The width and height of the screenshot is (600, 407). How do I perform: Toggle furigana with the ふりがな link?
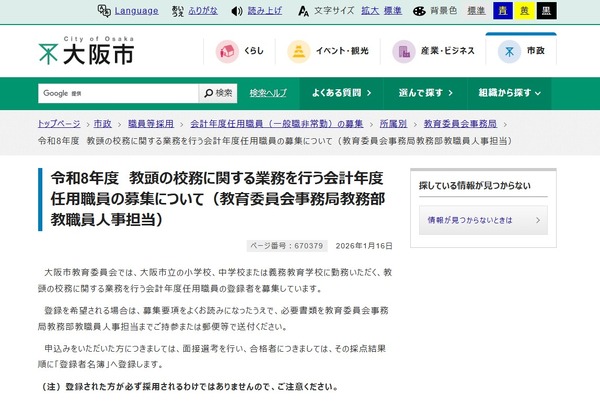(203, 11)
